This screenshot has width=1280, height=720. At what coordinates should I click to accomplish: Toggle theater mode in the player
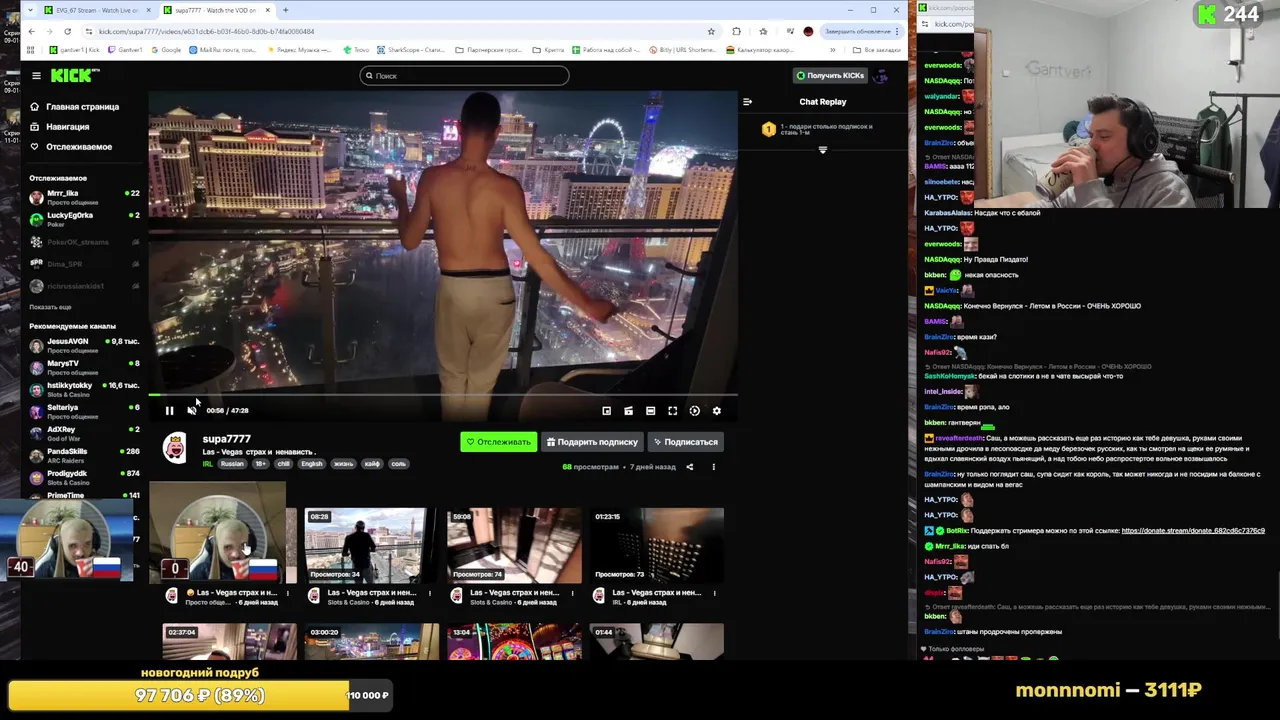pos(650,411)
